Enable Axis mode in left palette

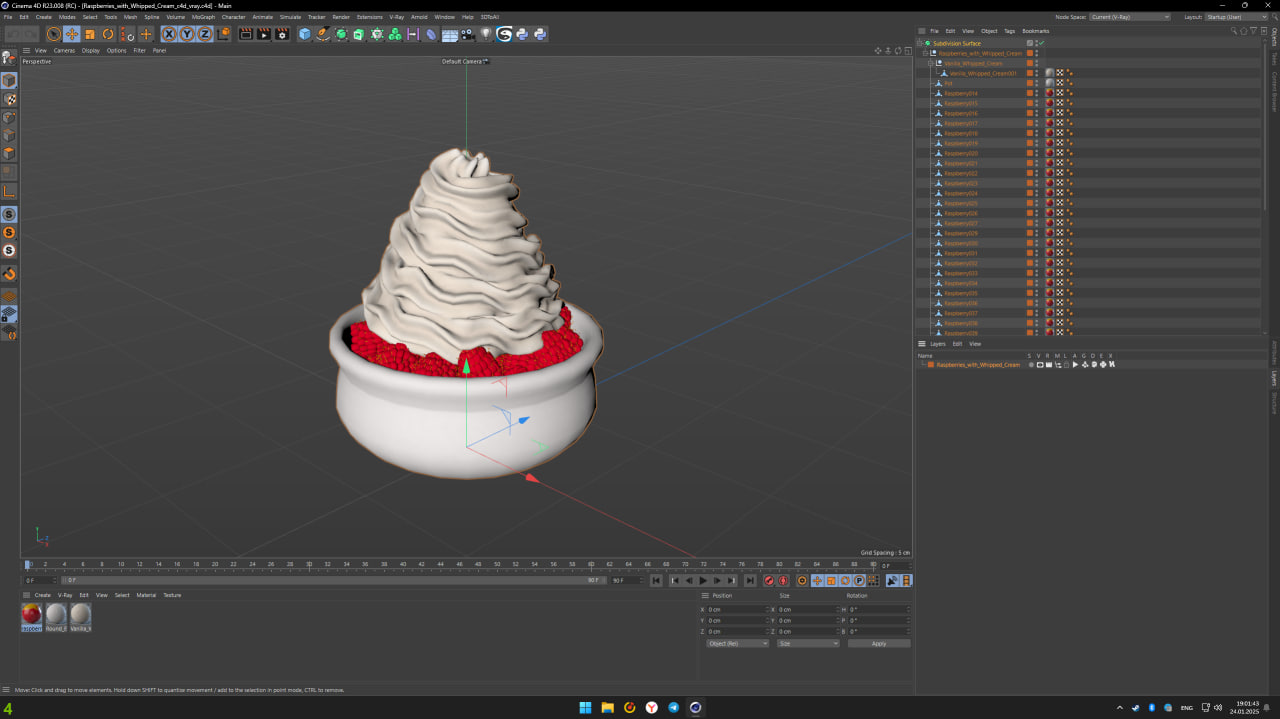9,191
